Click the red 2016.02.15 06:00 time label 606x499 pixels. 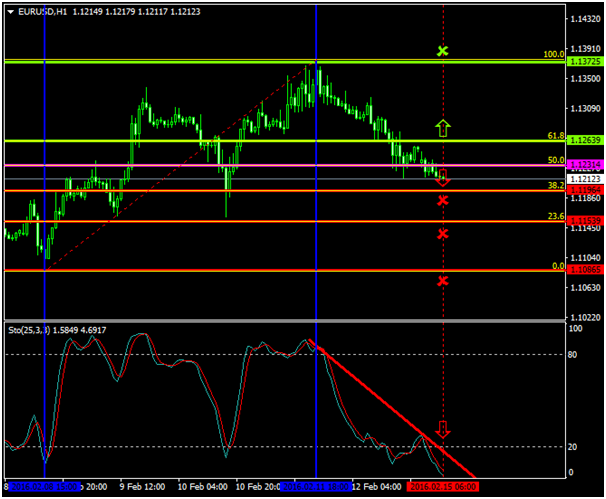click(x=442, y=487)
